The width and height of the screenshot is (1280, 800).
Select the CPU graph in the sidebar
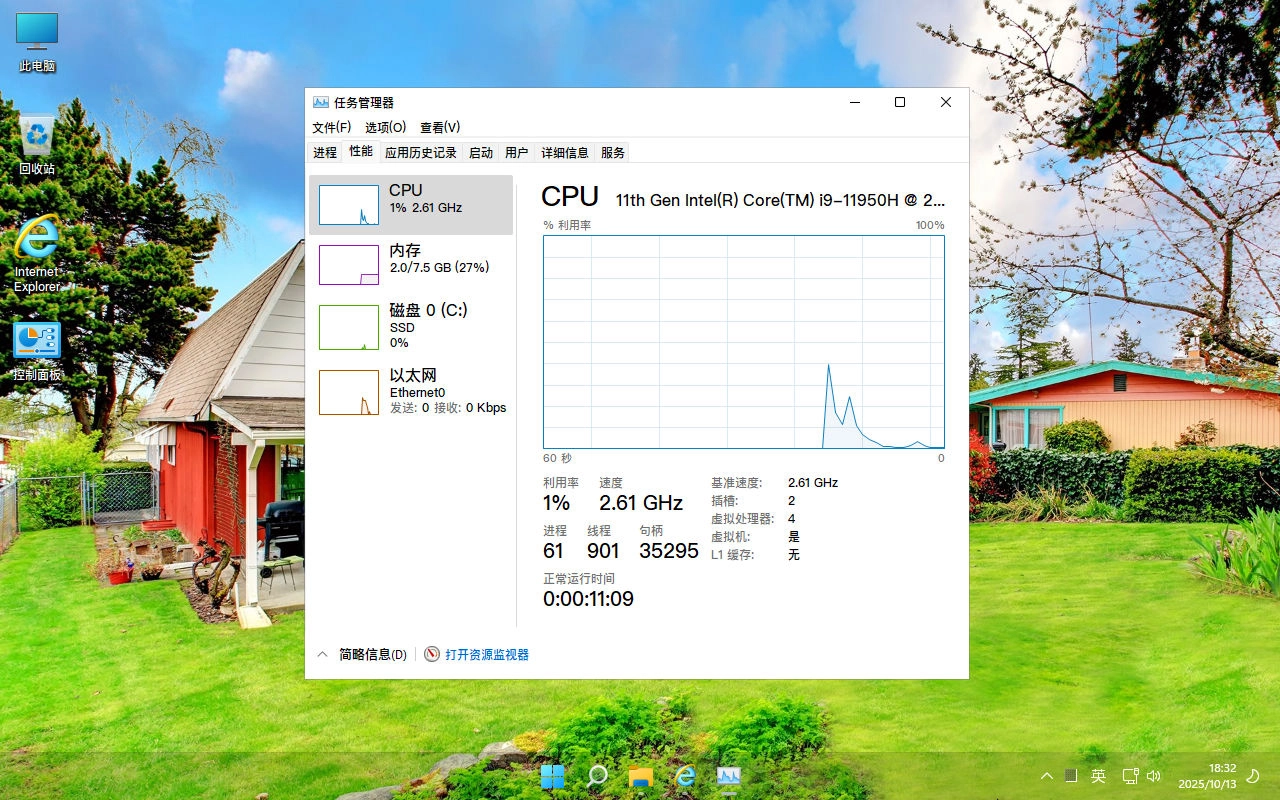(410, 203)
